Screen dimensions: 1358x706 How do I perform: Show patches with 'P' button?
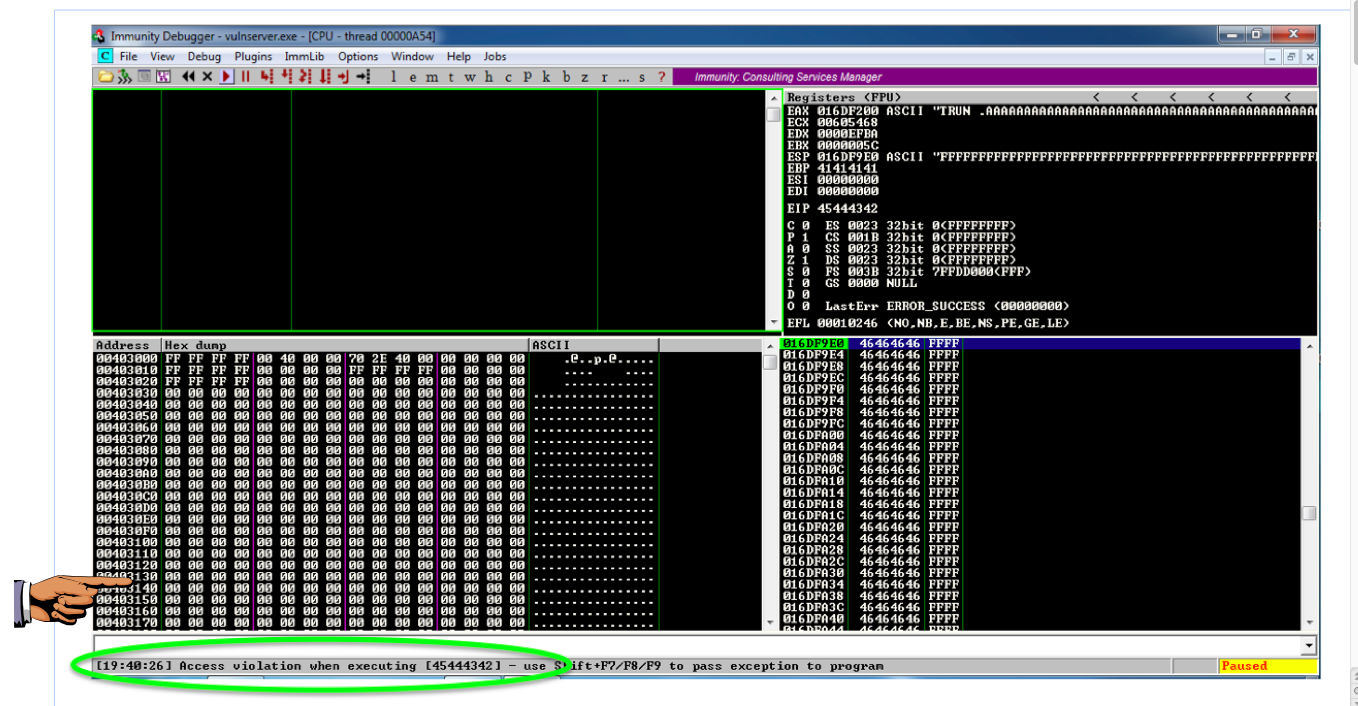pyautogui.click(x=527, y=77)
